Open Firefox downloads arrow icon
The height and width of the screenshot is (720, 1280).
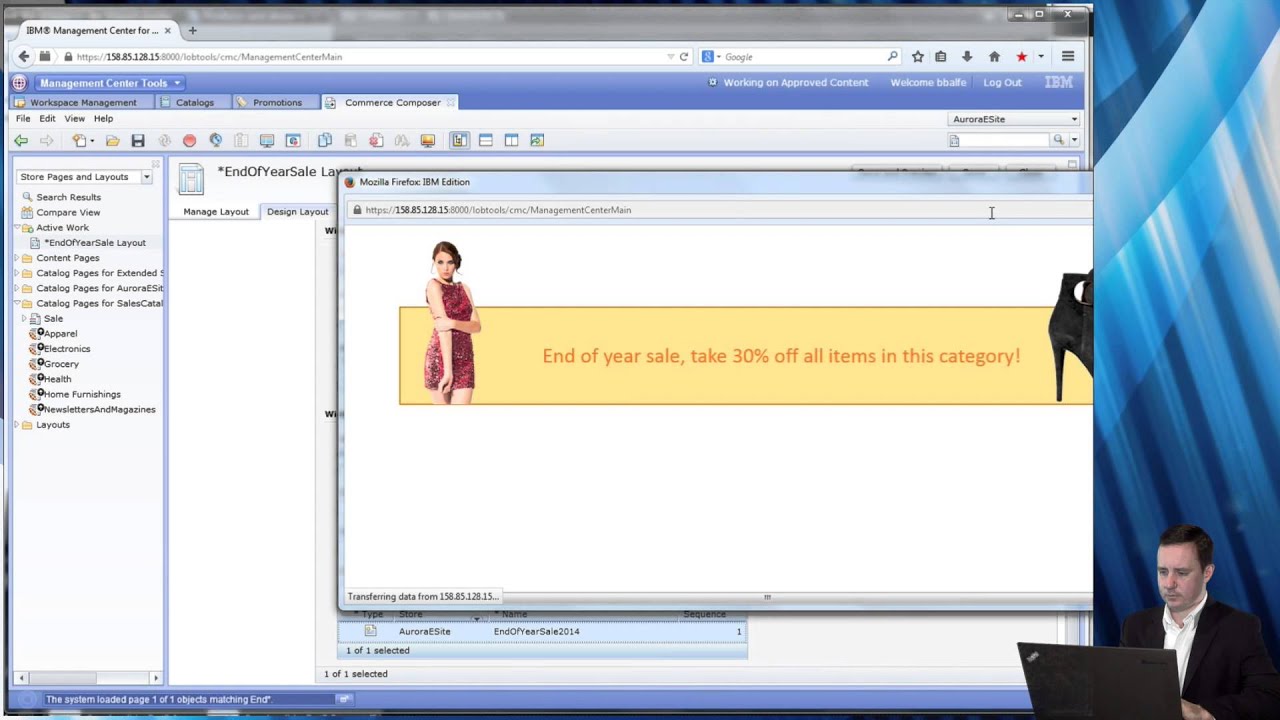pyautogui.click(x=967, y=57)
